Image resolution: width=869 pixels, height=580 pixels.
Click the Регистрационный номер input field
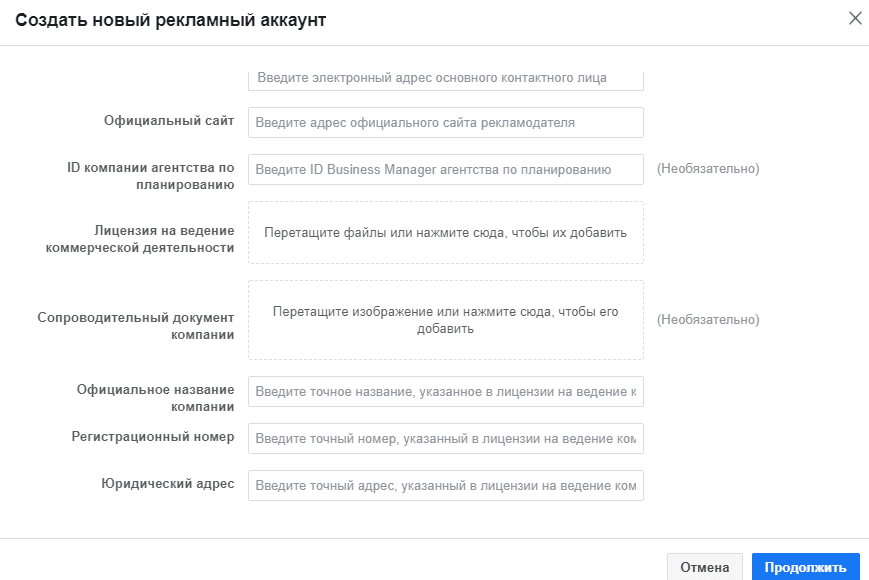click(446, 439)
